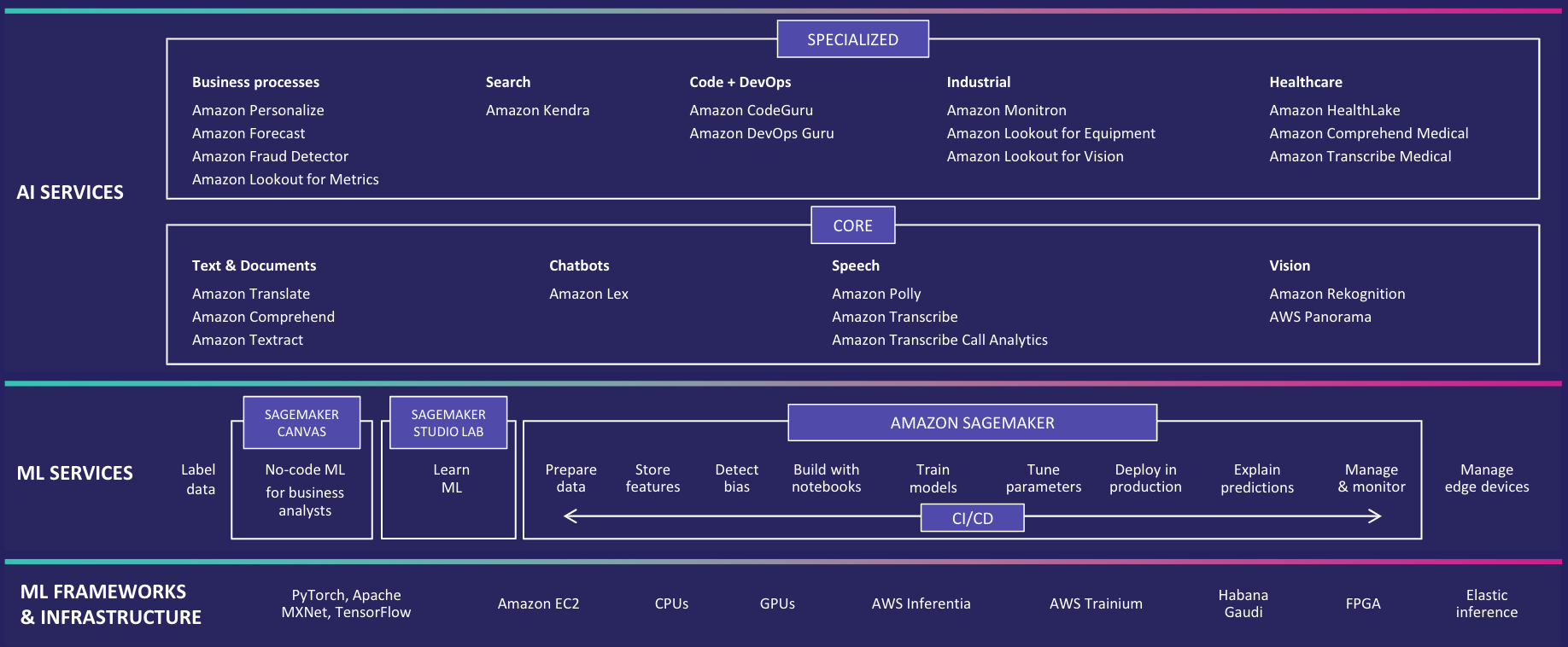This screenshot has height=647, width=1568.
Task: Select AWS Panorama
Action: click(x=1320, y=317)
